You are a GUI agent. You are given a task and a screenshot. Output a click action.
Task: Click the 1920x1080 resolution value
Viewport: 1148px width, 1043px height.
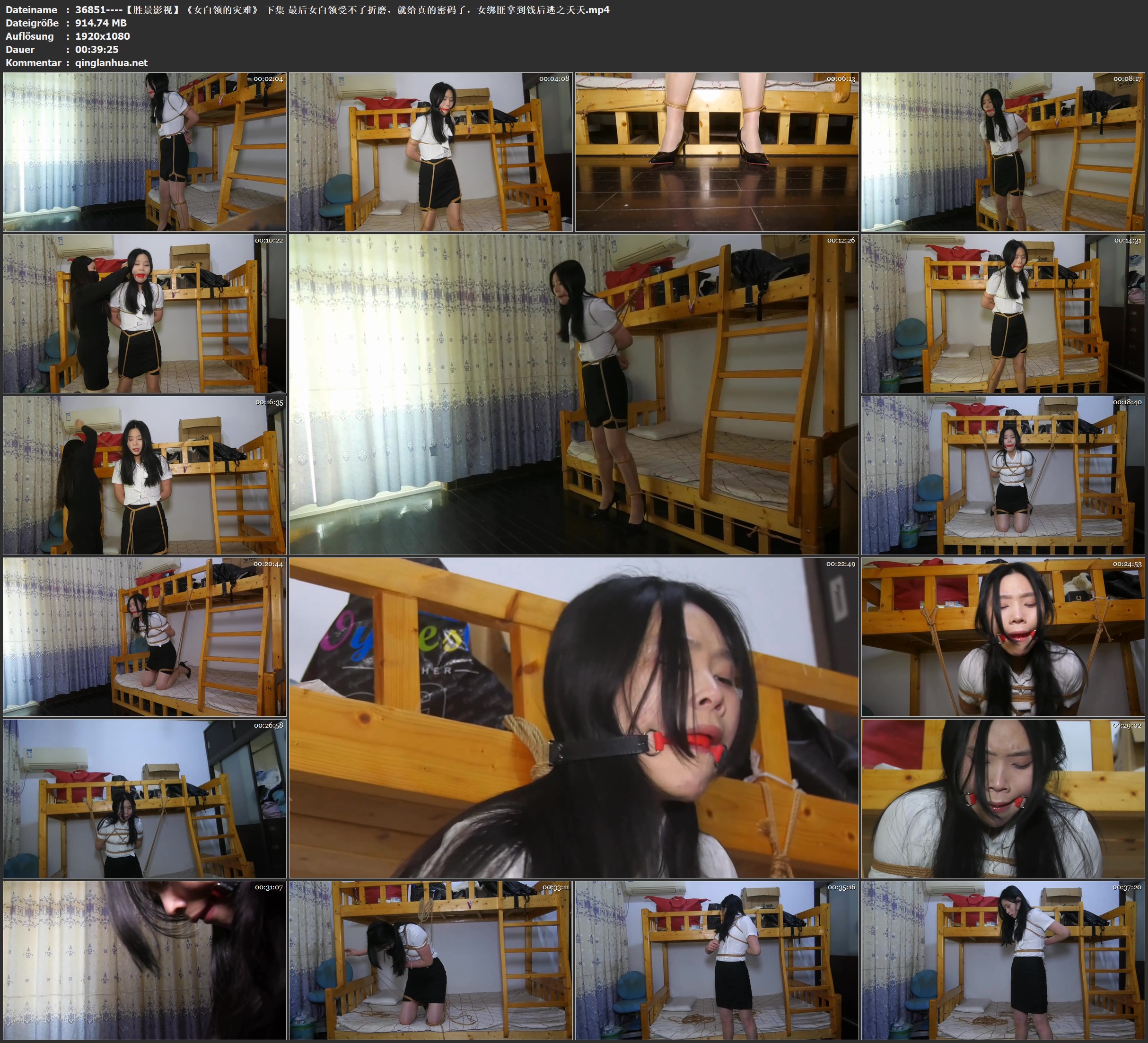(103, 36)
